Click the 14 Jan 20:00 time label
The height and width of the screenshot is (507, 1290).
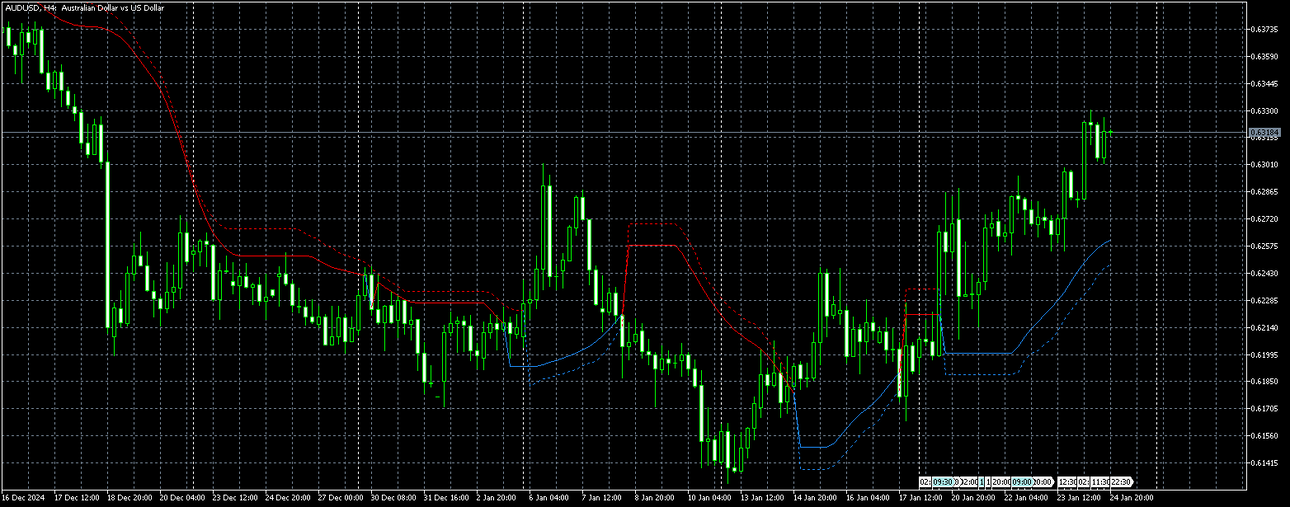814,497
